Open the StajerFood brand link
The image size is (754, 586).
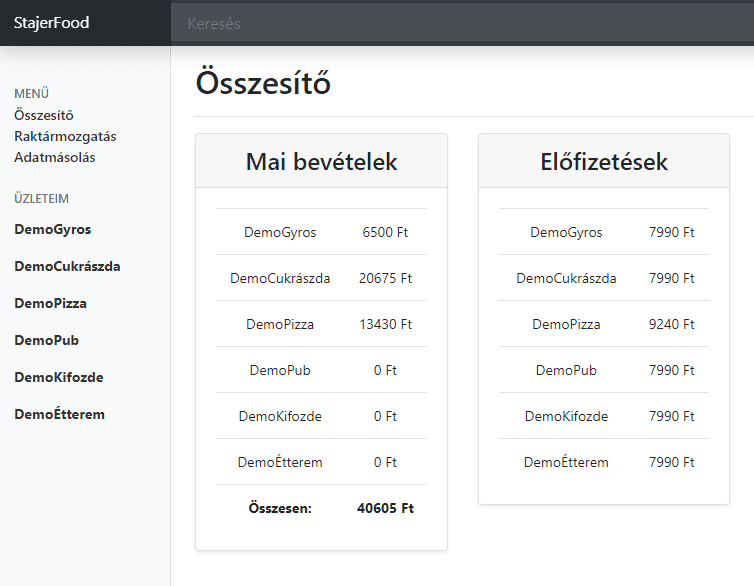(51, 23)
